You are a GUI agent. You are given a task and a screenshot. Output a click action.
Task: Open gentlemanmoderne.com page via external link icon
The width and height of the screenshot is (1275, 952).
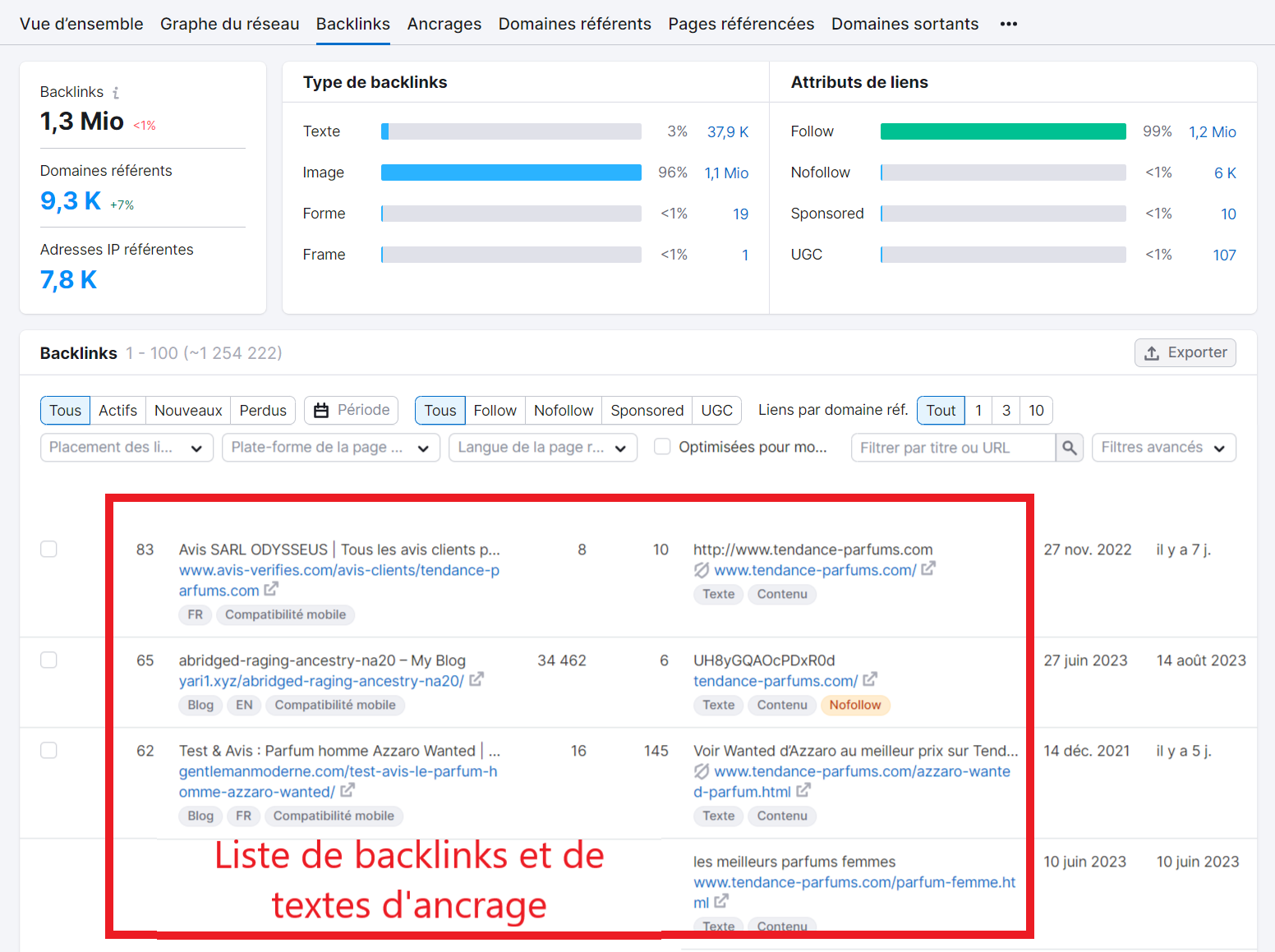[x=348, y=789]
